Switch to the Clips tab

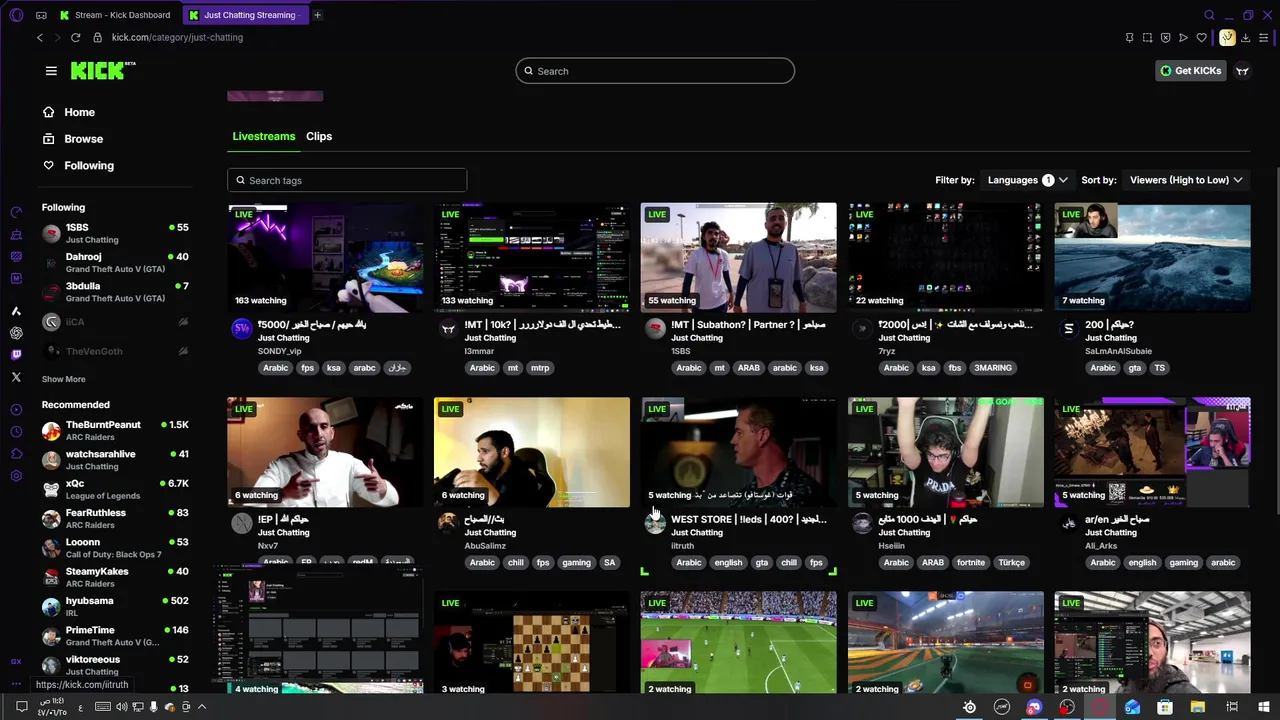pos(319,136)
